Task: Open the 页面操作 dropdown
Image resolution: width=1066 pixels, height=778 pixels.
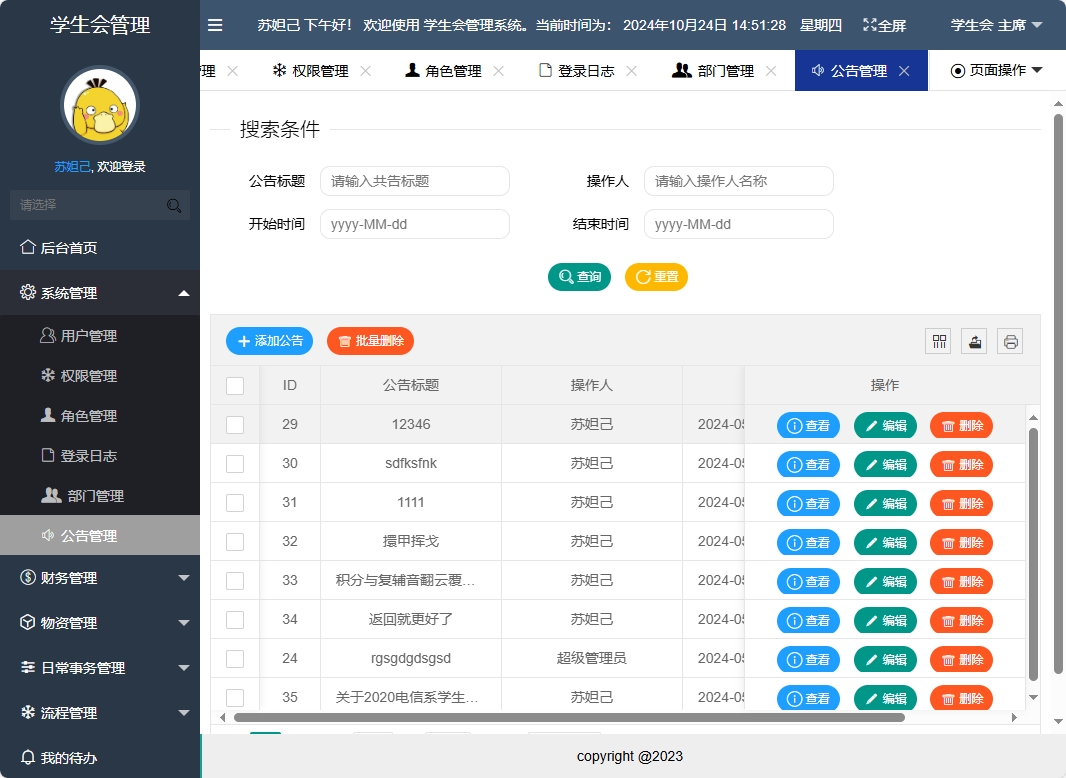Action: click(x=1000, y=70)
